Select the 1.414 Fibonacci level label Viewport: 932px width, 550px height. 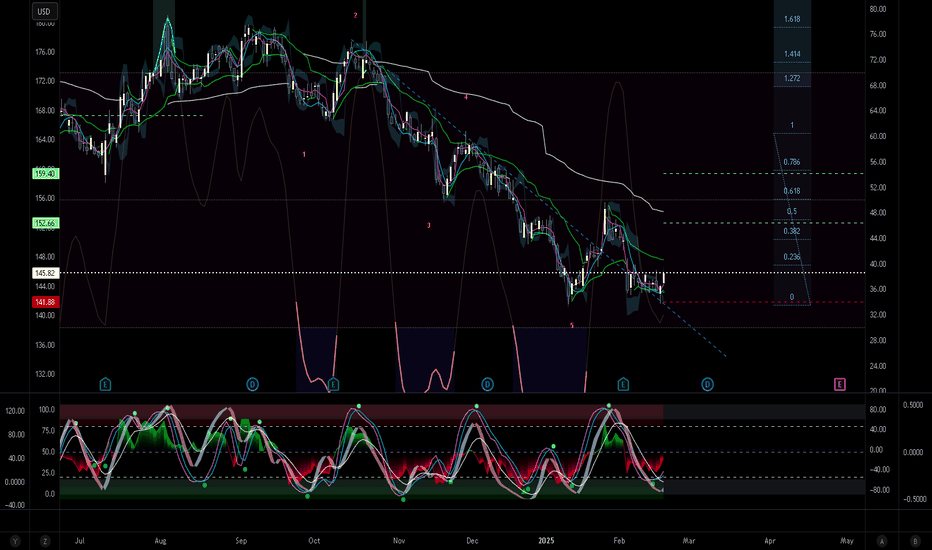(x=792, y=54)
